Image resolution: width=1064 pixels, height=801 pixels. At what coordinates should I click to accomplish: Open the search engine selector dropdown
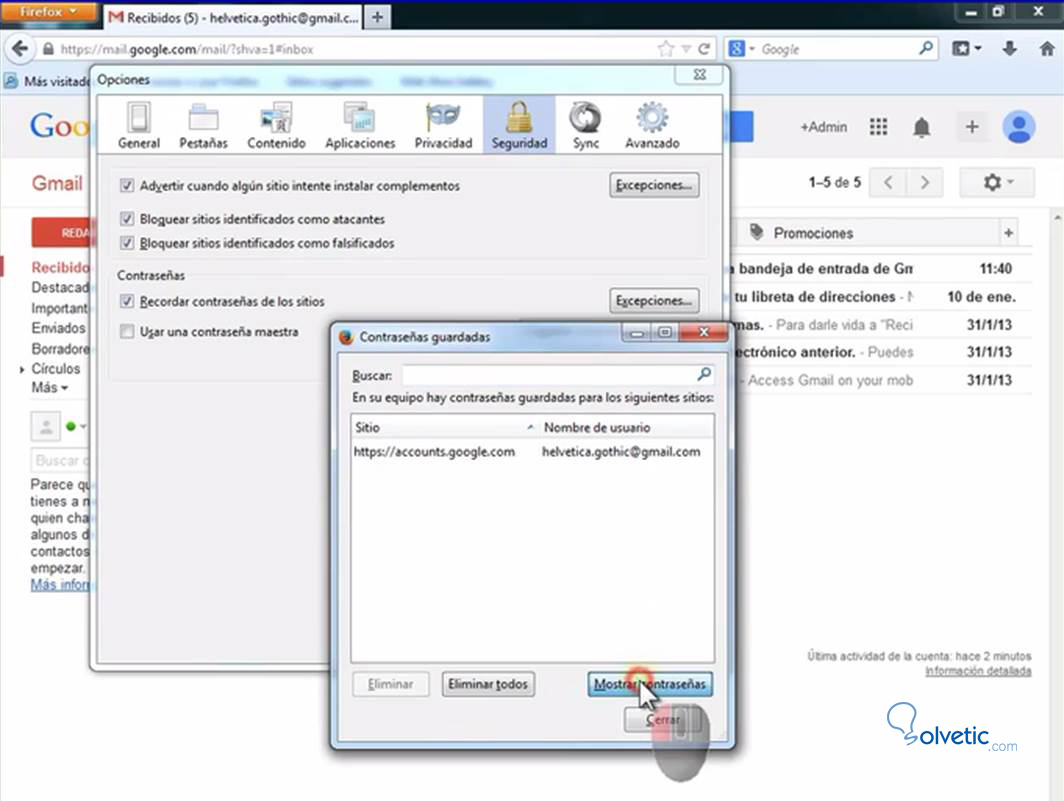click(742, 49)
